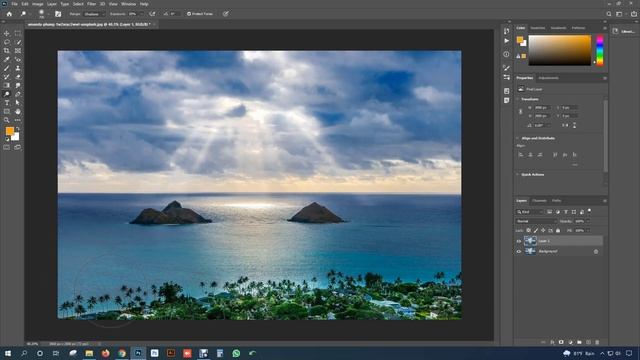Select the Eyedropper tool

tap(7, 60)
